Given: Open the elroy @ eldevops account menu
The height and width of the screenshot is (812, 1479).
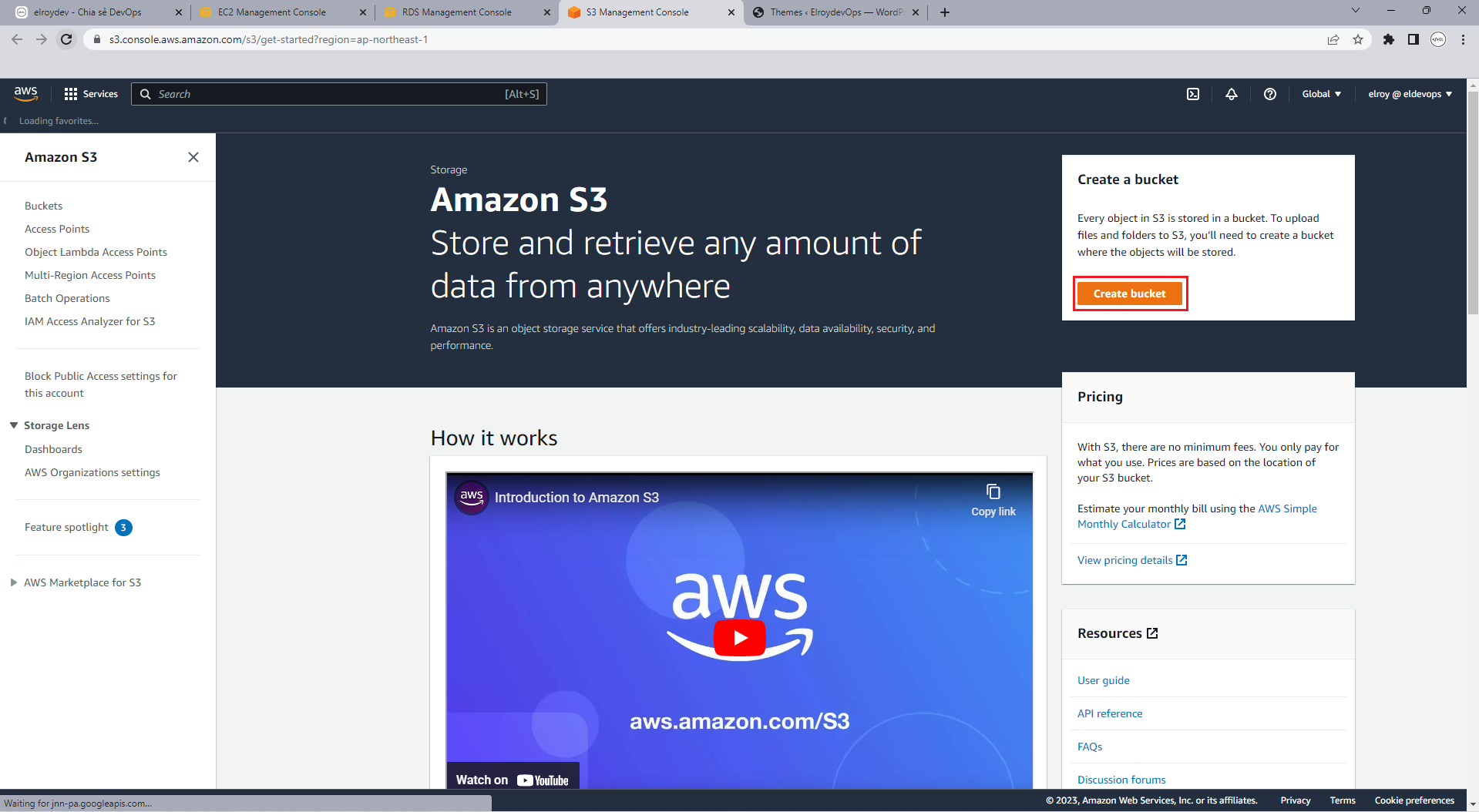Looking at the screenshot, I should [x=1410, y=94].
